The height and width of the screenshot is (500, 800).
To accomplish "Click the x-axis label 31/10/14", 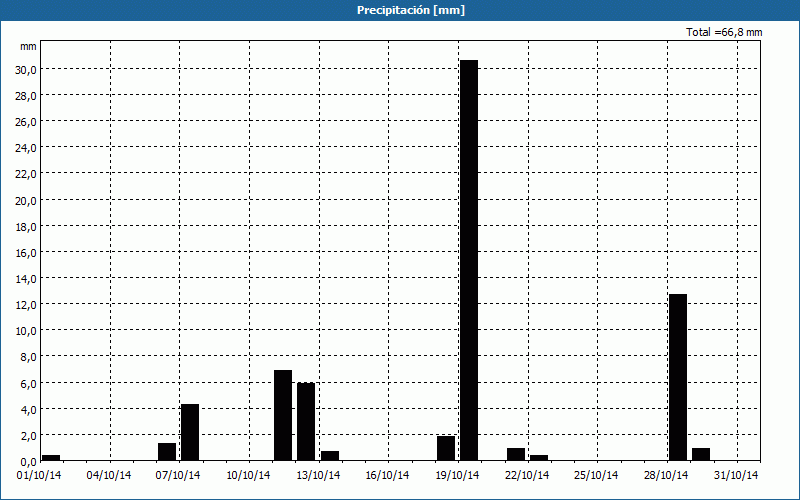I will point(736,475).
